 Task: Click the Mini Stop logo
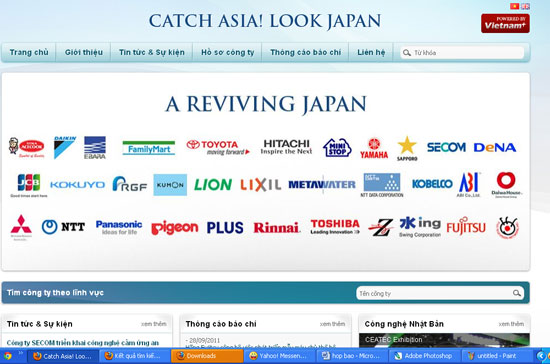[337, 147]
